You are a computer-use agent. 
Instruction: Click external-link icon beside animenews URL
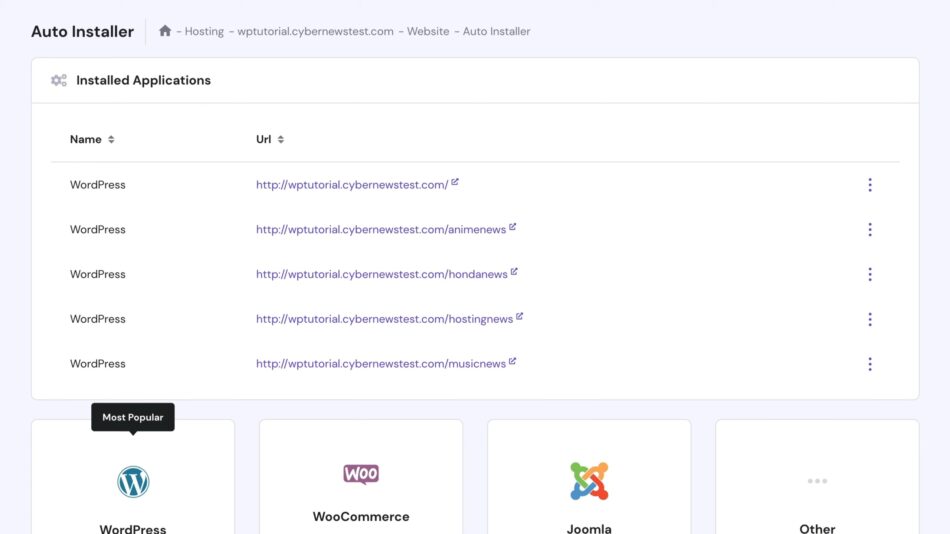tap(513, 227)
